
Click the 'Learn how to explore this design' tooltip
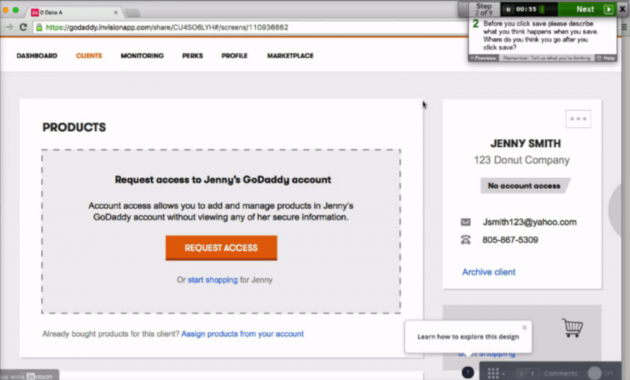tap(468, 337)
